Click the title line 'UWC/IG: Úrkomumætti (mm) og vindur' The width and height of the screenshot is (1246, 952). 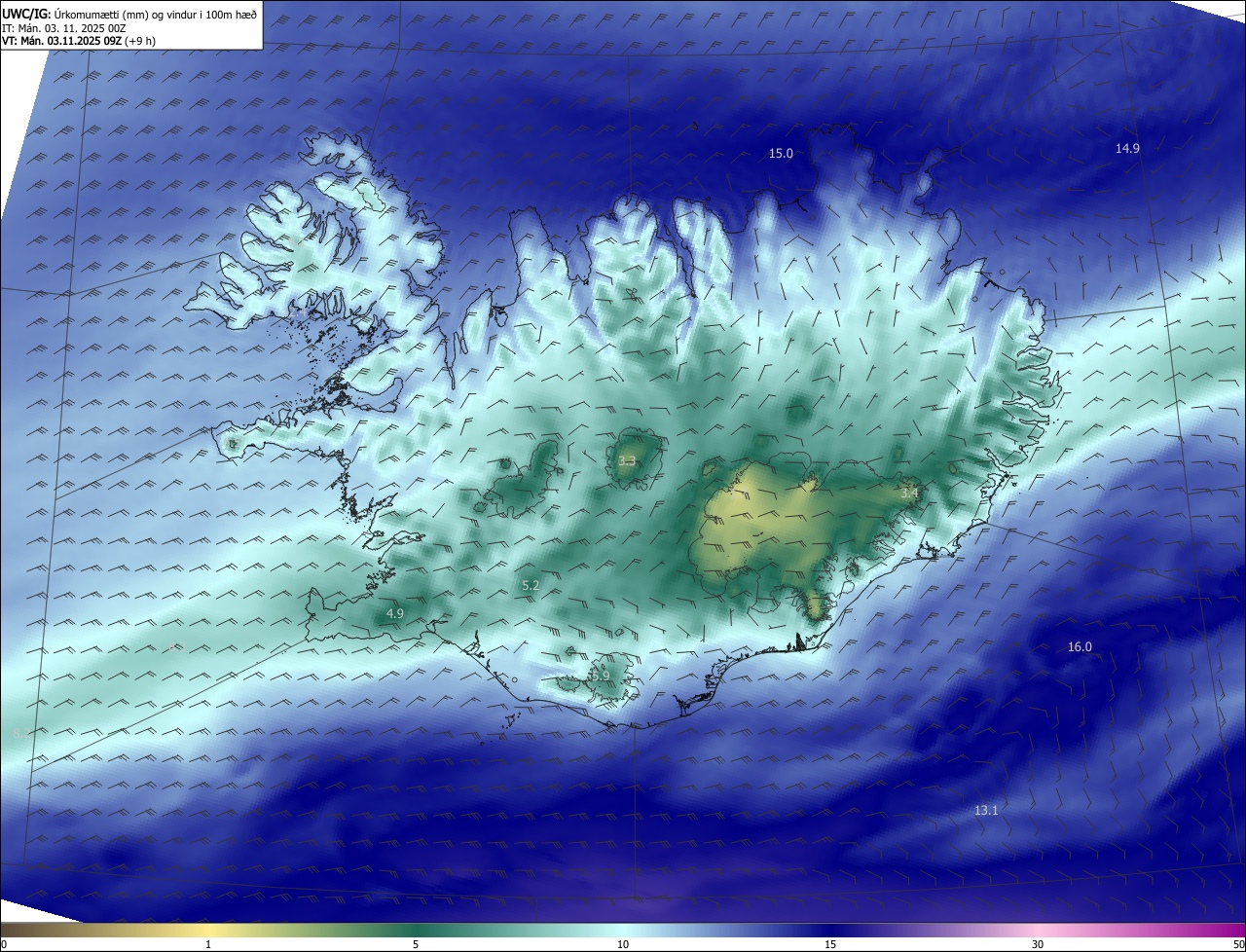point(130,15)
